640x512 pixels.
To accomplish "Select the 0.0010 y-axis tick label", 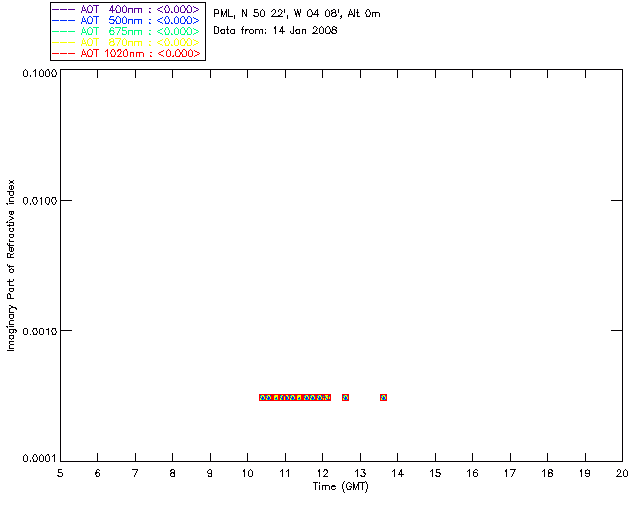I will click(x=40, y=331).
